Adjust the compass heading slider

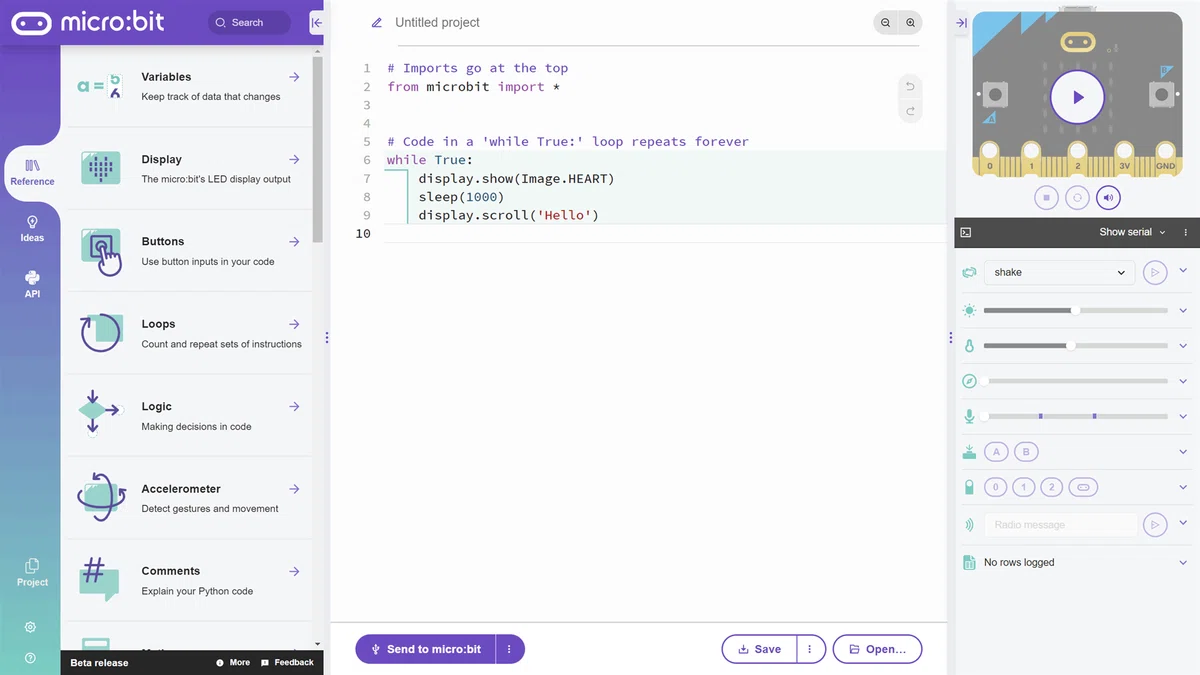pos(1076,381)
